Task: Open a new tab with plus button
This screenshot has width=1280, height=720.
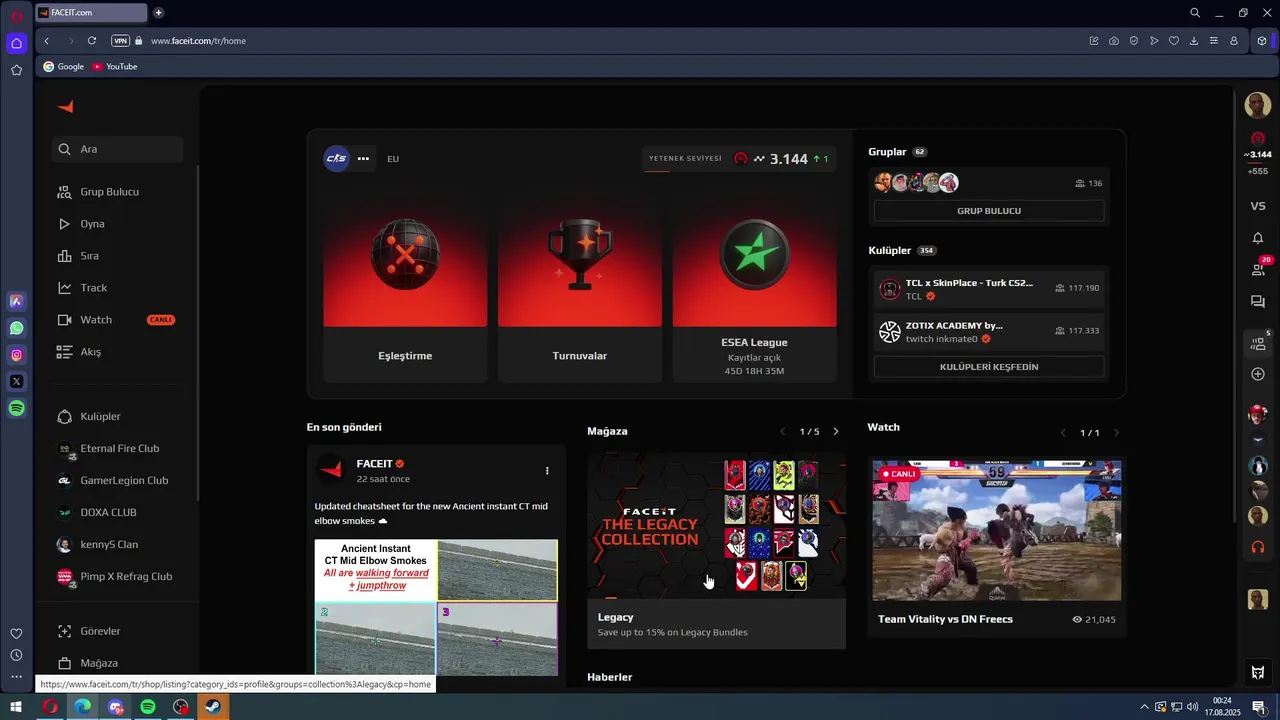Action: pos(158,13)
